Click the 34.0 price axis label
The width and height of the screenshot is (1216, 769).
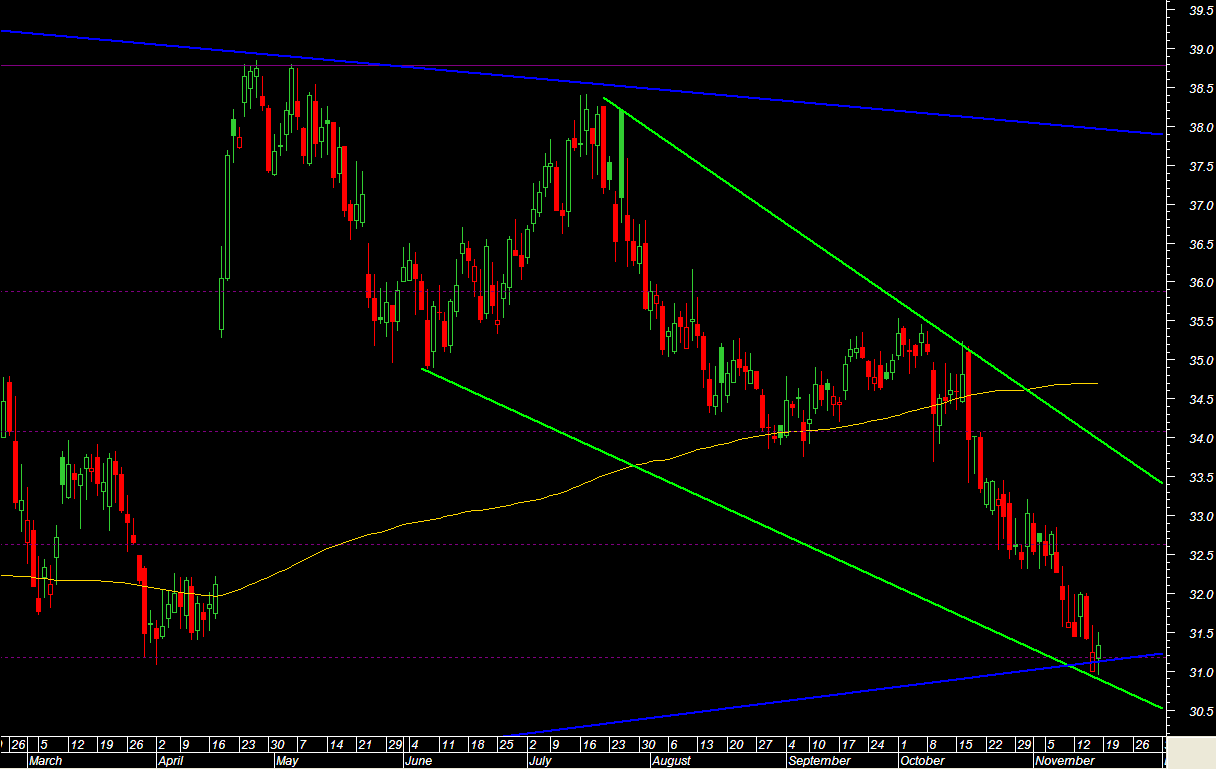coord(1200,439)
